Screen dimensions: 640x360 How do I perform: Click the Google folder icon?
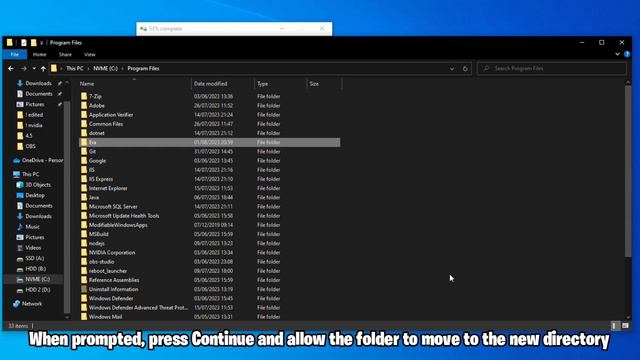pos(84,160)
